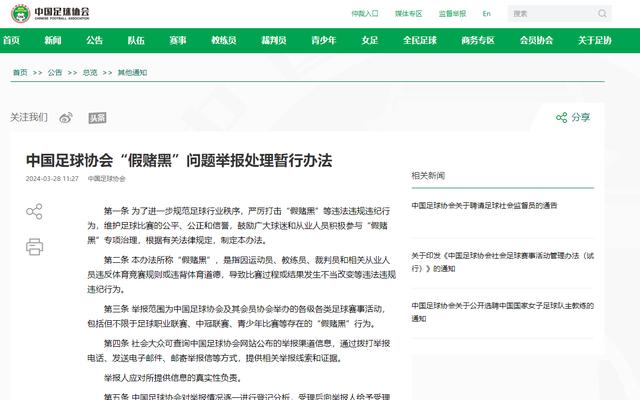Open the 青少年 navigation menu
This screenshot has height=400, width=640.
pos(323,40)
